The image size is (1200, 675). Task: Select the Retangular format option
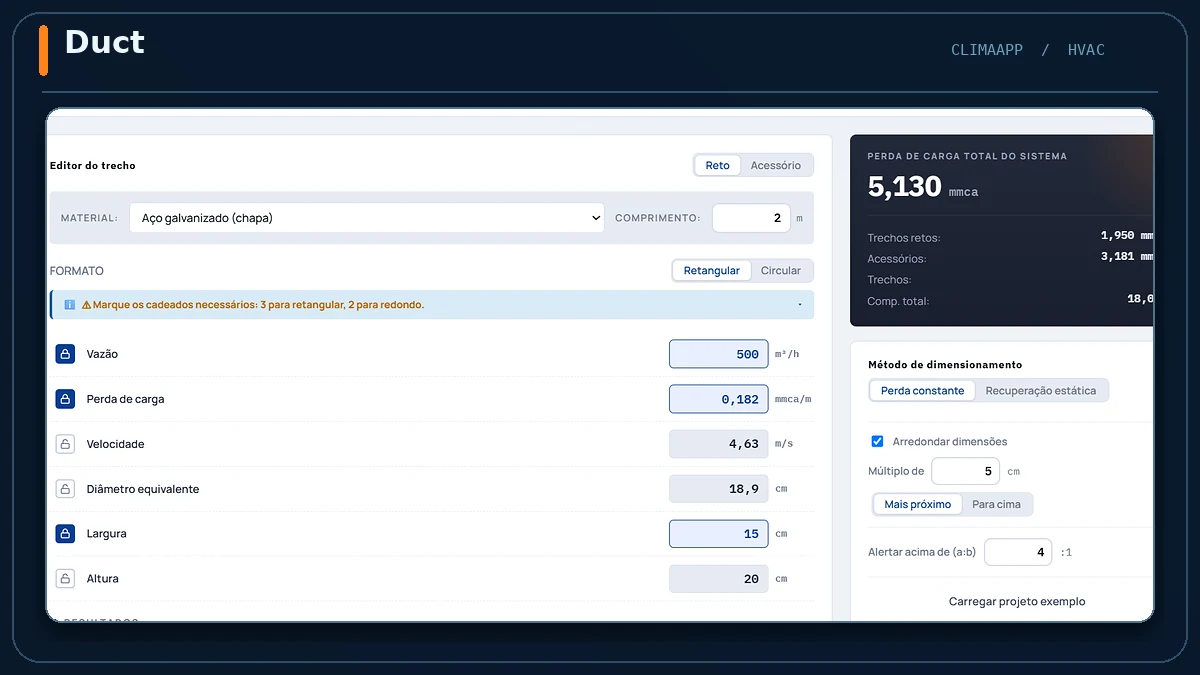pyautogui.click(x=712, y=271)
